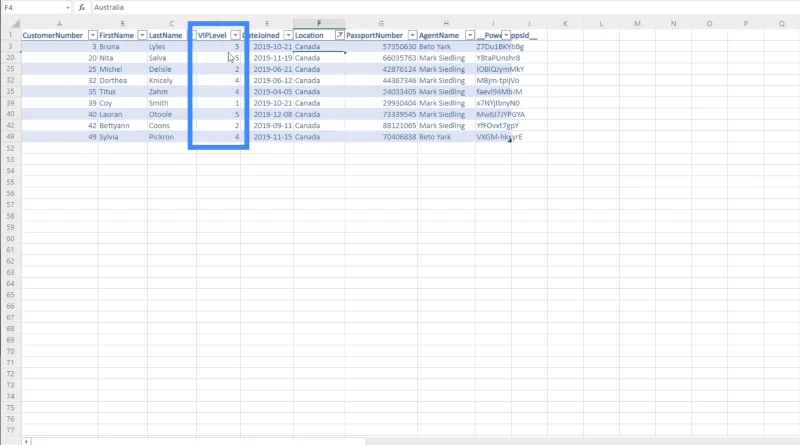
Task: Select column G header
Action: pyautogui.click(x=381, y=23)
